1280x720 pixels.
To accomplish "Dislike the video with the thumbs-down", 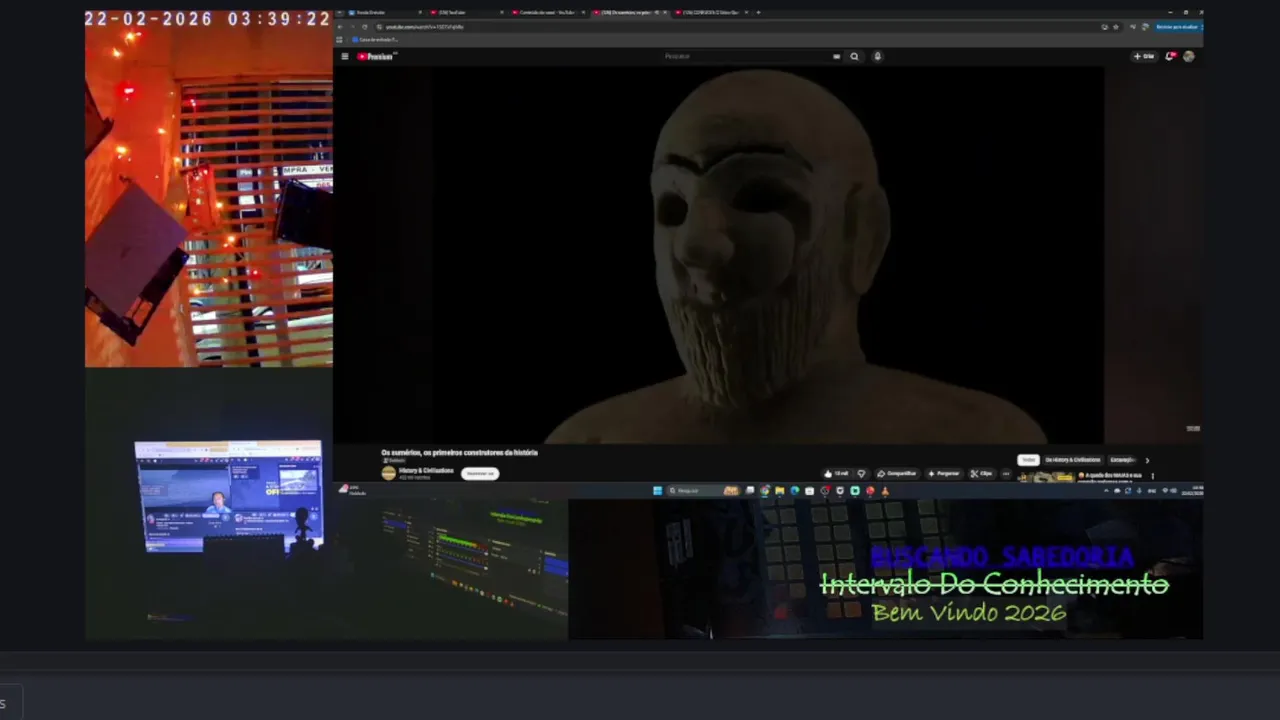I will click(861, 473).
